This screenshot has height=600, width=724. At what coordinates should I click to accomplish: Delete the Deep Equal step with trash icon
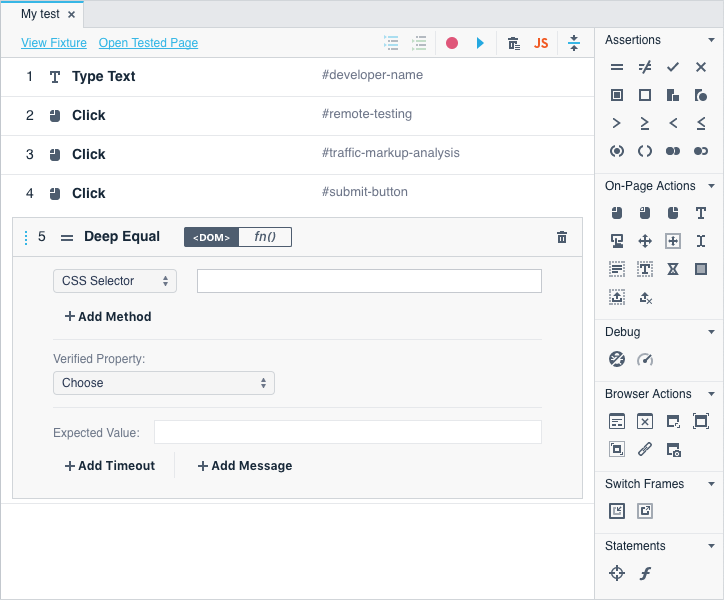tap(562, 237)
